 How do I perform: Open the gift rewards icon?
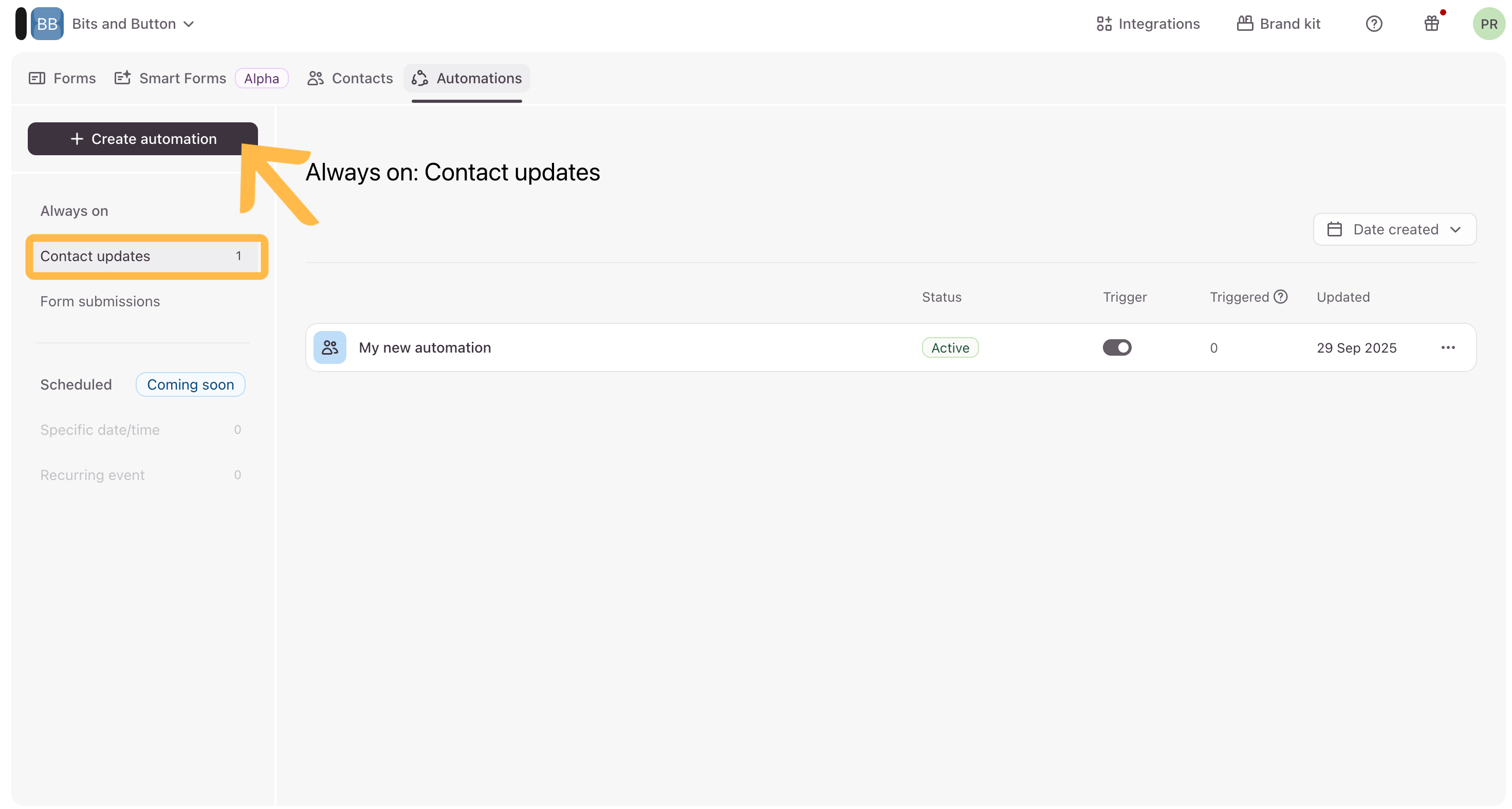1432,24
